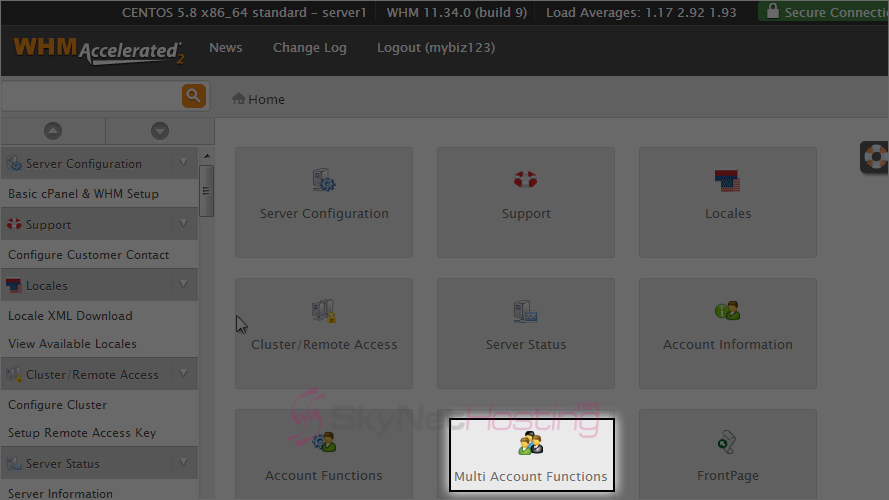The width and height of the screenshot is (889, 500).
Task: Click Logout (mybiz123)
Action: pos(436,48)
